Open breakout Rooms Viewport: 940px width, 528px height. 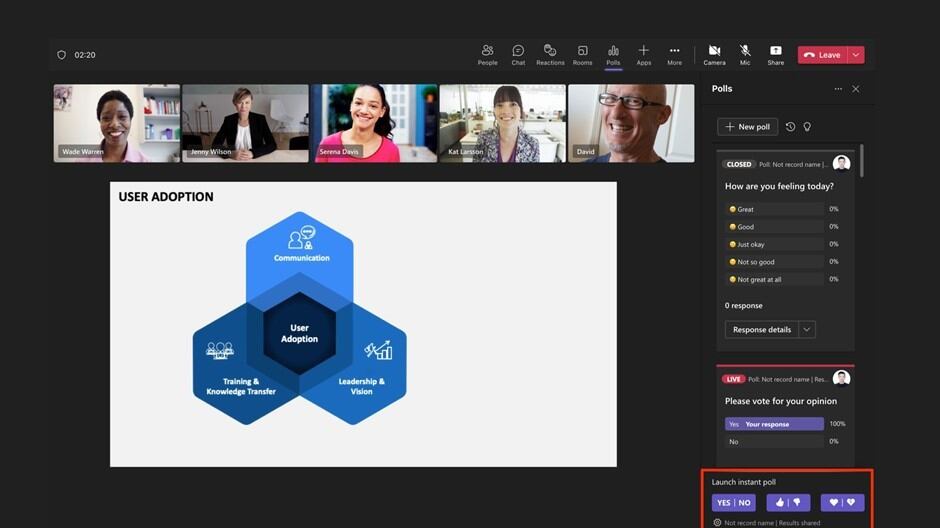(x=583, y=55)
